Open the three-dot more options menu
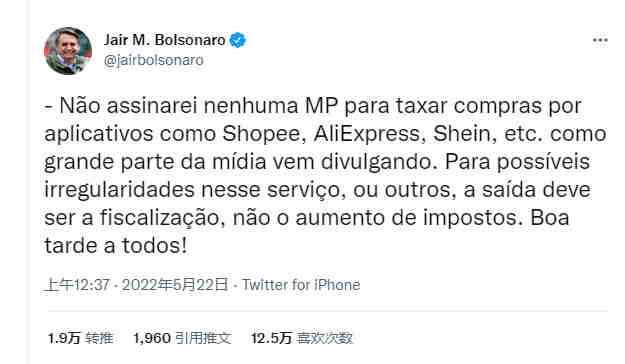The height and width of the screenshot is (364, 625). 600,40
